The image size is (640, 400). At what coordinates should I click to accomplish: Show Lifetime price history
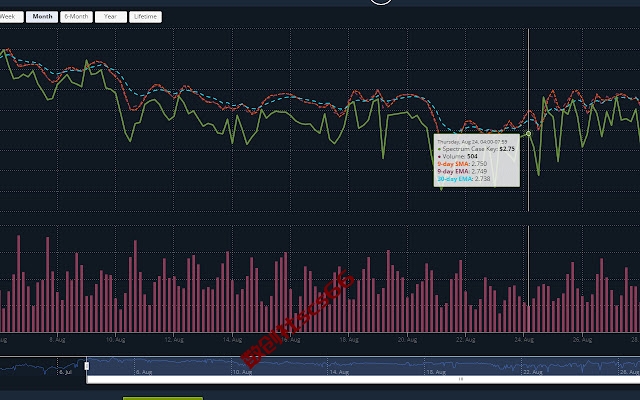point(145,17)
